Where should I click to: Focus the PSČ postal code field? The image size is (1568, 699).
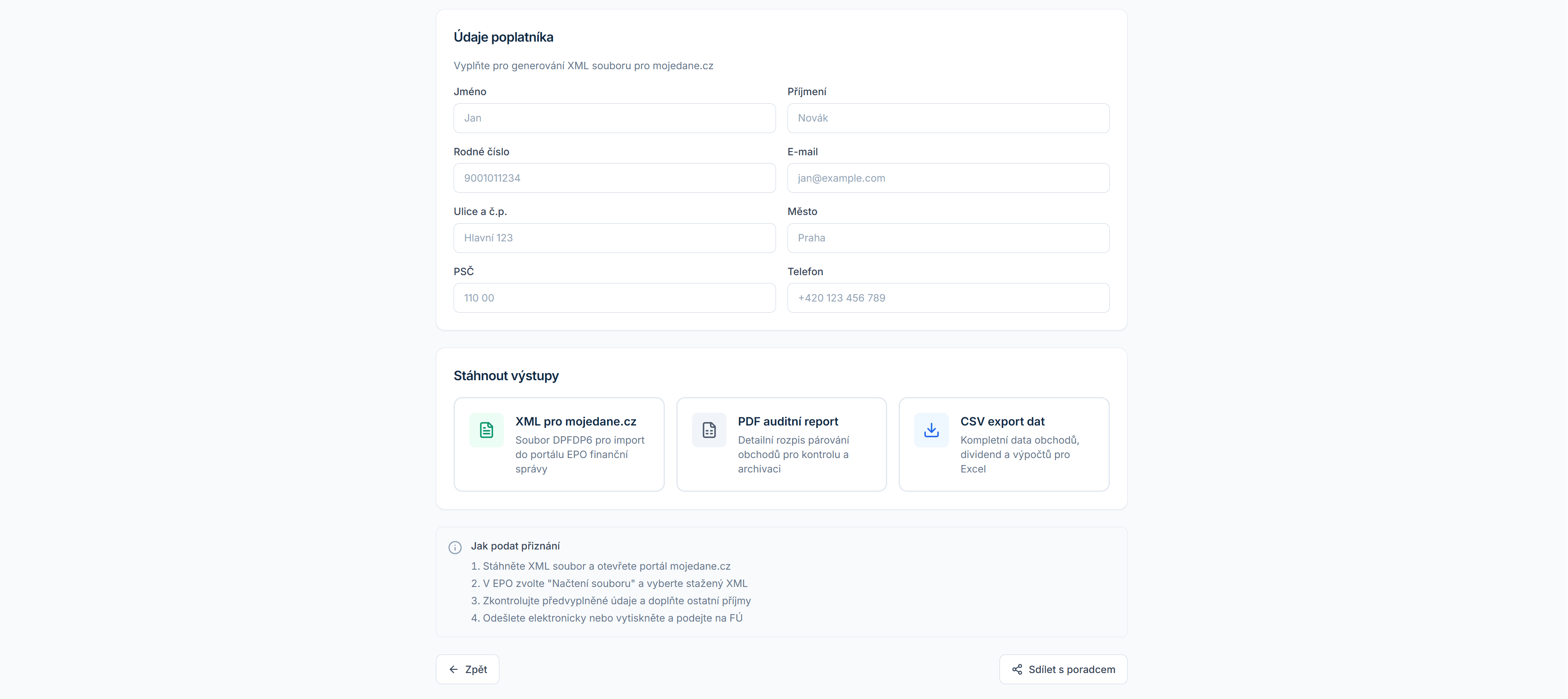pos(614,298)
